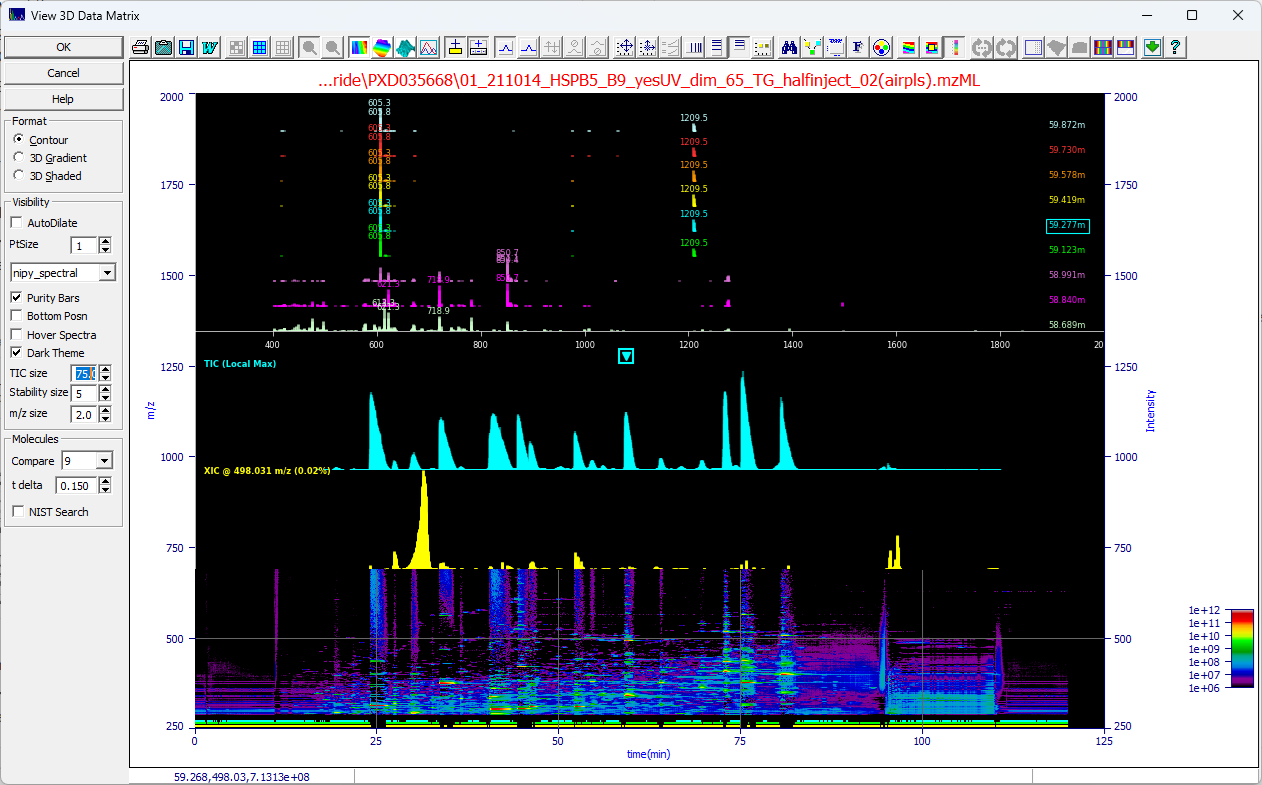
Task: Open the nipy_spectral colormap dropdown
Action: [108, 272]
